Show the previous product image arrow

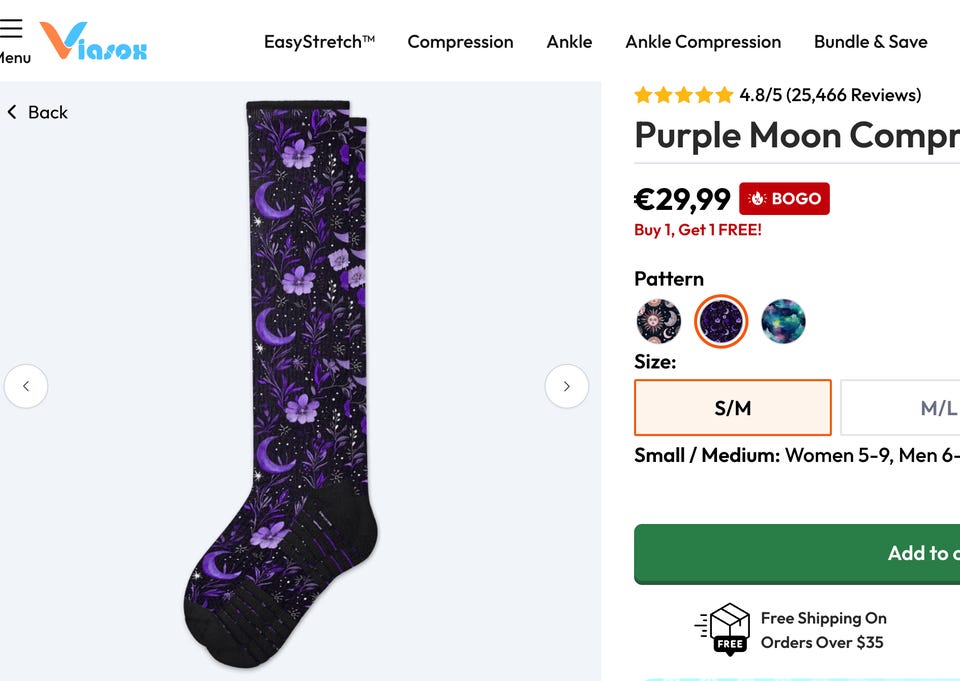[x=26, y=386]
